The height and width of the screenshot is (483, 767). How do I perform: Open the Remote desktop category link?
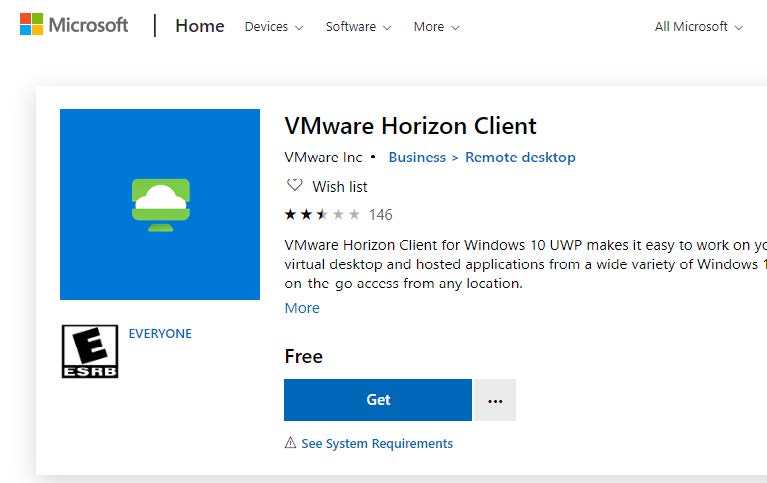(520, 157)
